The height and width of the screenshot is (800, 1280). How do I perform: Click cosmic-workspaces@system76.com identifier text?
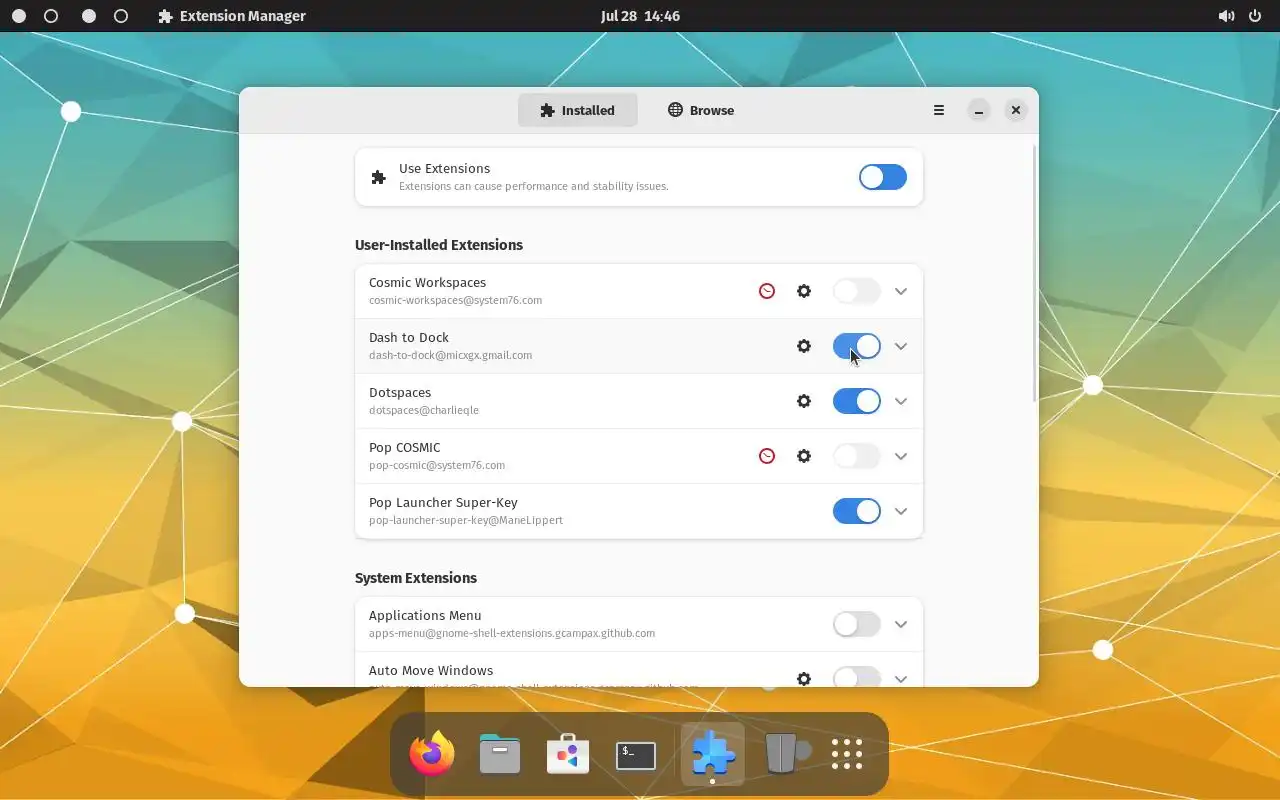455,300
